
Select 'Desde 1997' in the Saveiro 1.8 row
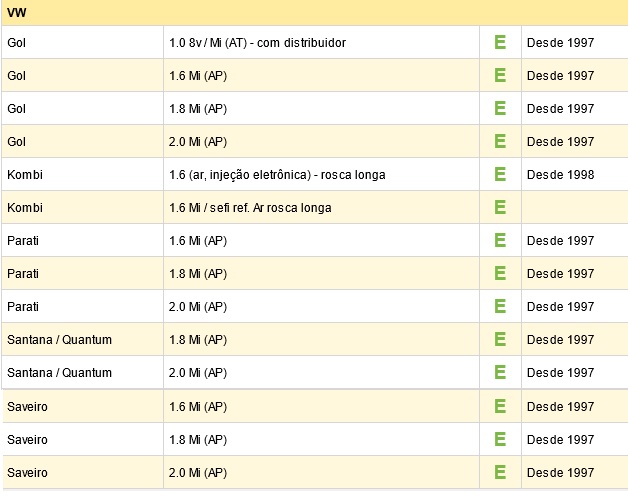point(560,439)
